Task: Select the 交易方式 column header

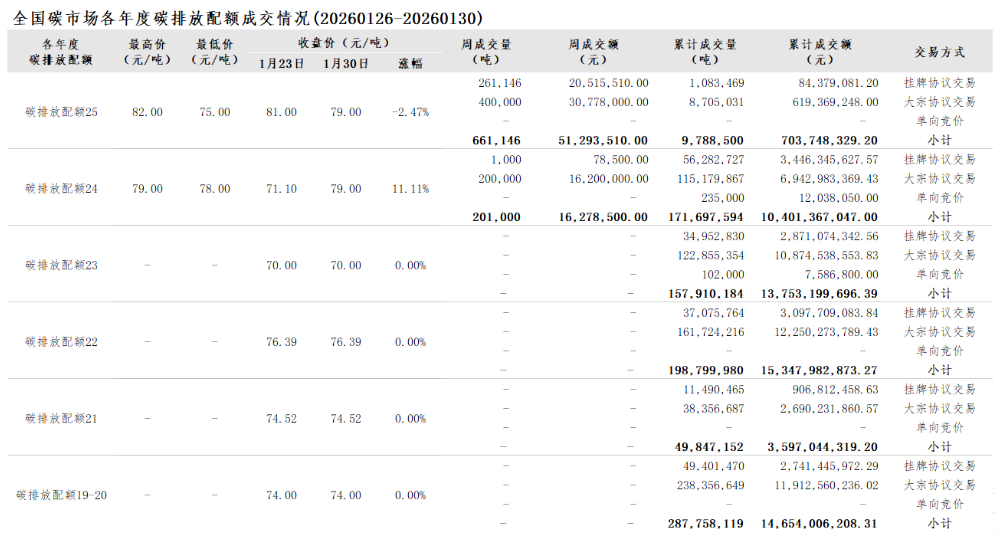Action: click(939, 52)
